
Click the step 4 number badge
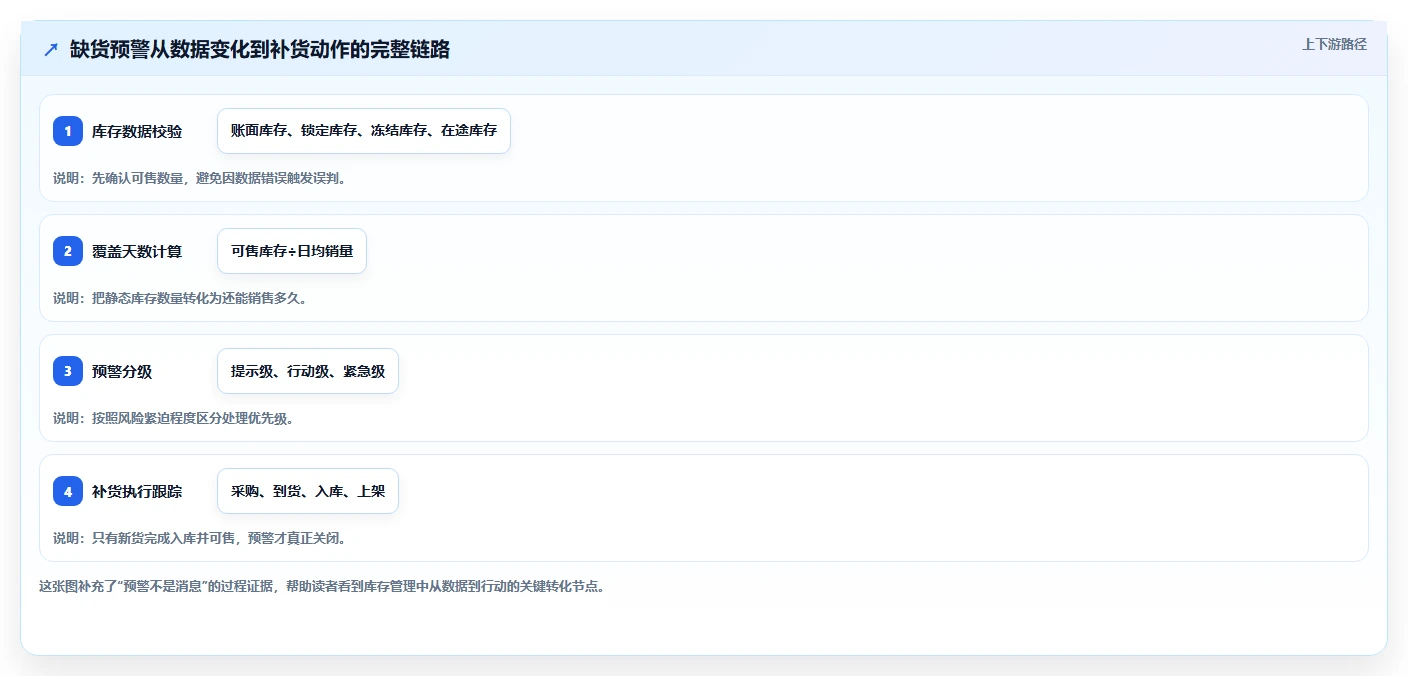(x=68, y=491)
